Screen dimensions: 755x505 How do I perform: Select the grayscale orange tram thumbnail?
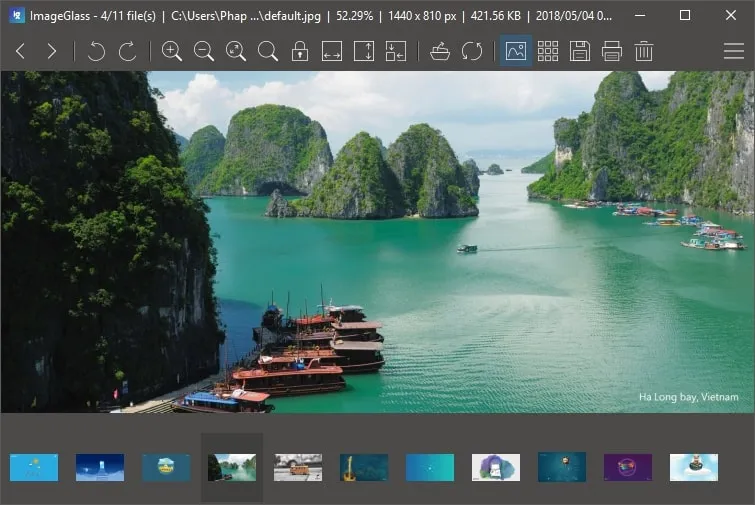click(298, 467)
